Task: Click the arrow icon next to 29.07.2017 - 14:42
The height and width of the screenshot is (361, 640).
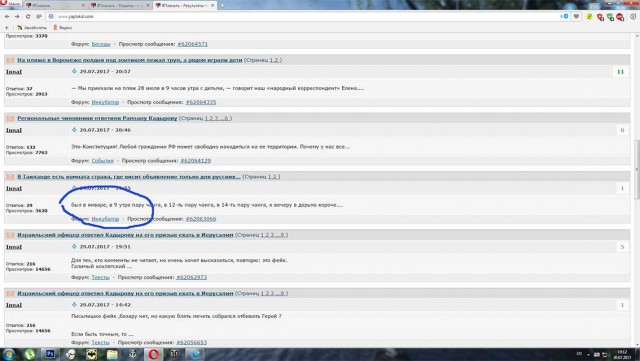Action: pos(74,305)
